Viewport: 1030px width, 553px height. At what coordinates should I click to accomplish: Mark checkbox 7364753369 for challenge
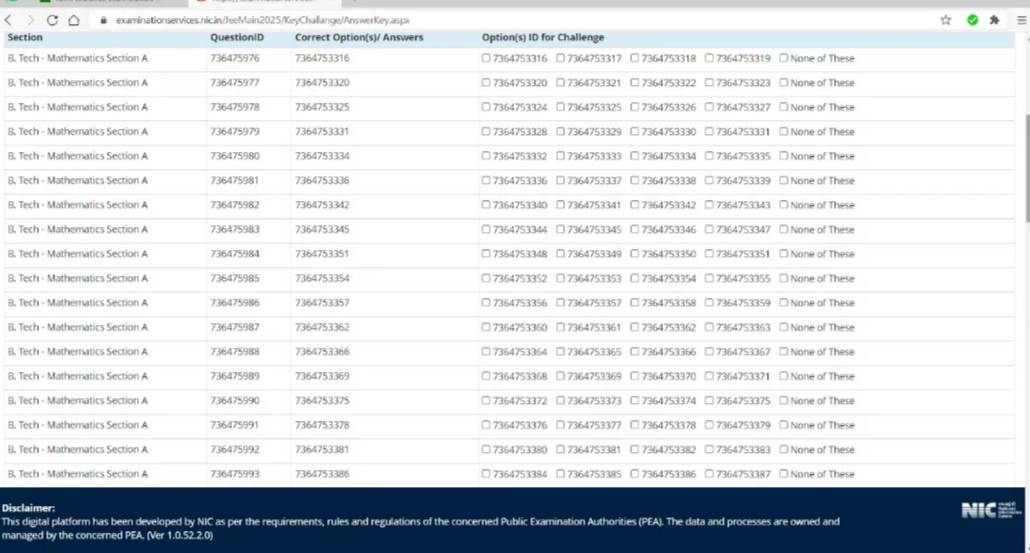click(561, 377)
